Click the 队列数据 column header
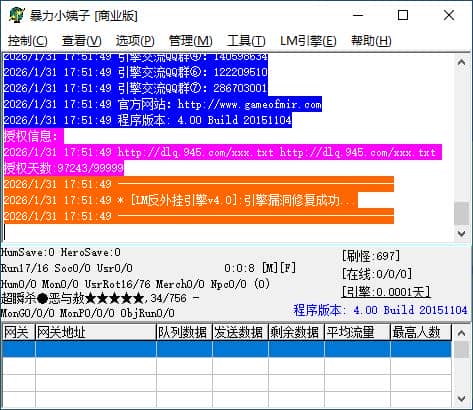The height and width of the screenshot is (410, 473). 184,332
